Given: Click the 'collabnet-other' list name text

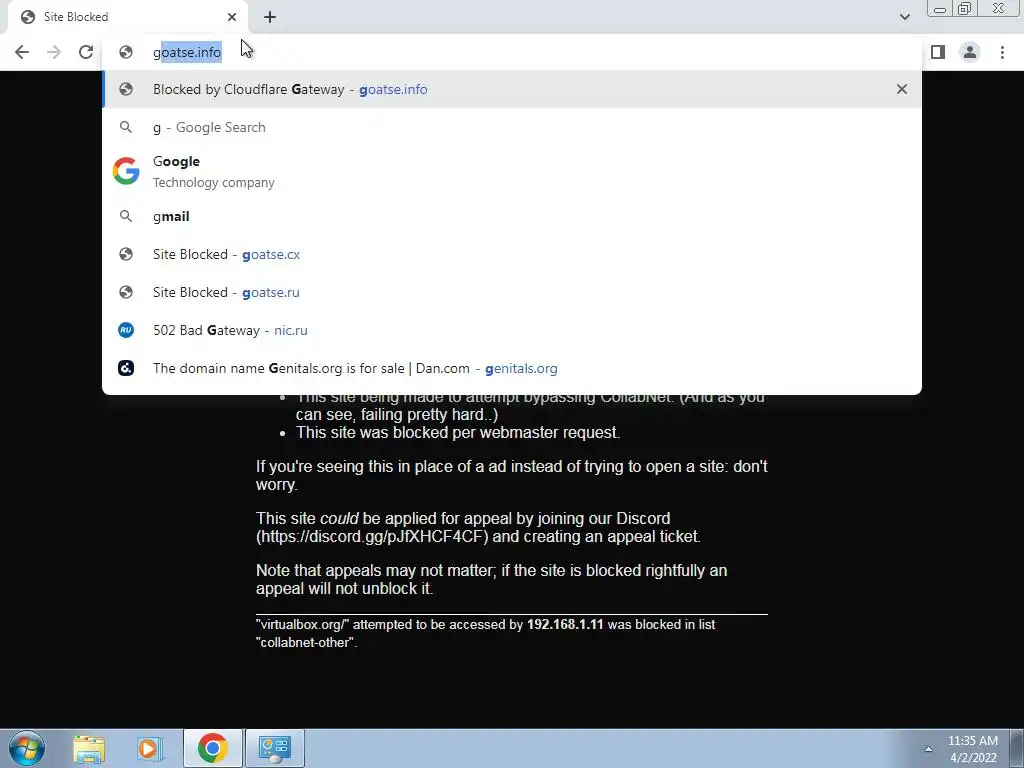Looking at the screenshot, I should click(x=306, y=643).
